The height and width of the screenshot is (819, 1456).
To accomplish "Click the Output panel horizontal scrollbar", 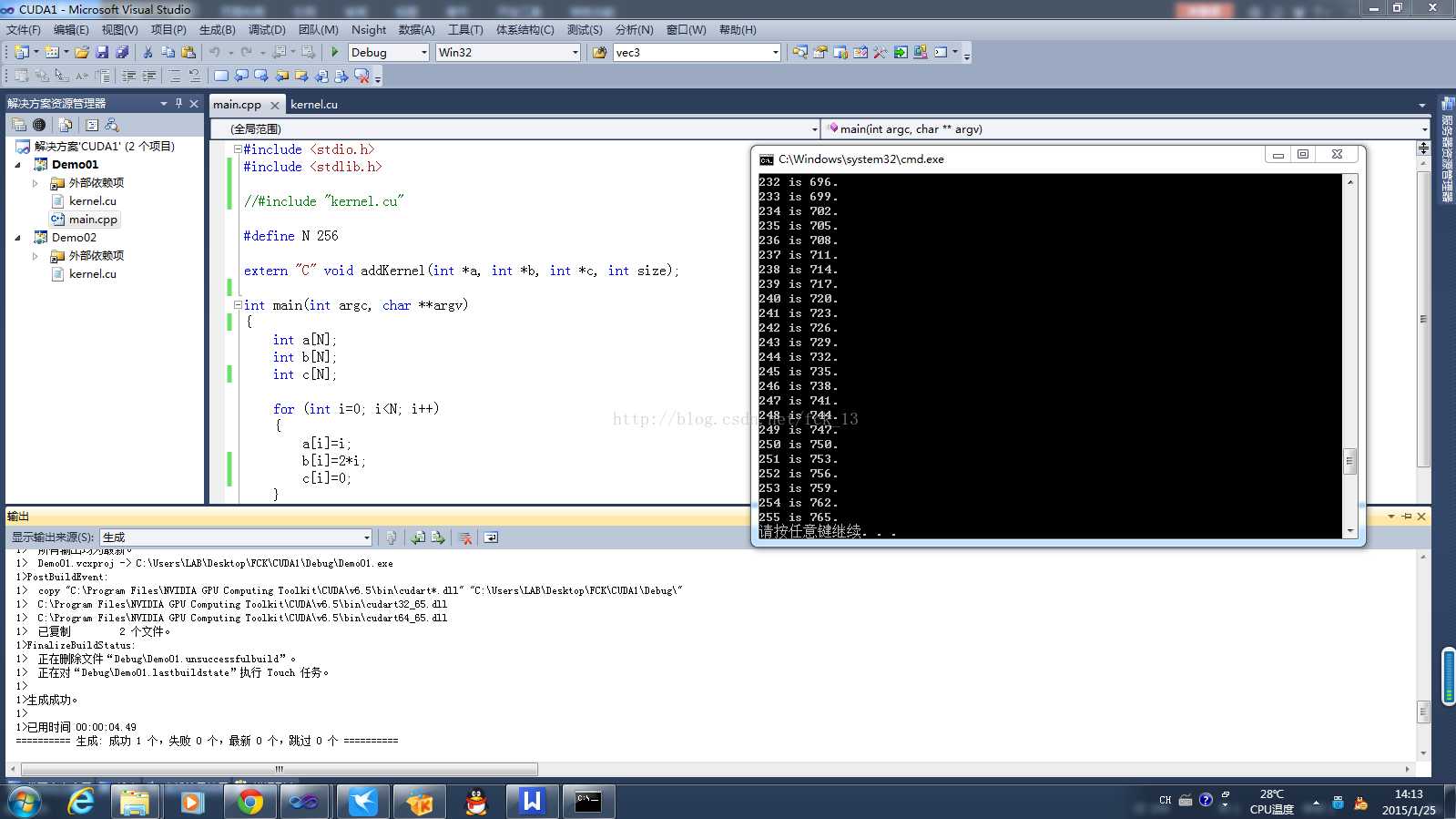I will (279, 769).
